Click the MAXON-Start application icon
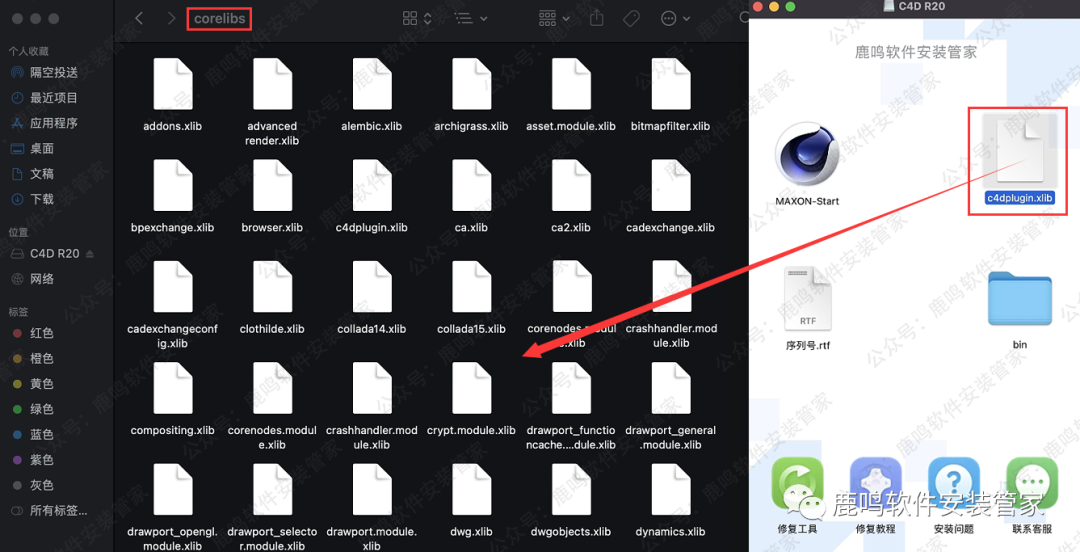The height and width of the screenshot is (552, 1080). 807,158
